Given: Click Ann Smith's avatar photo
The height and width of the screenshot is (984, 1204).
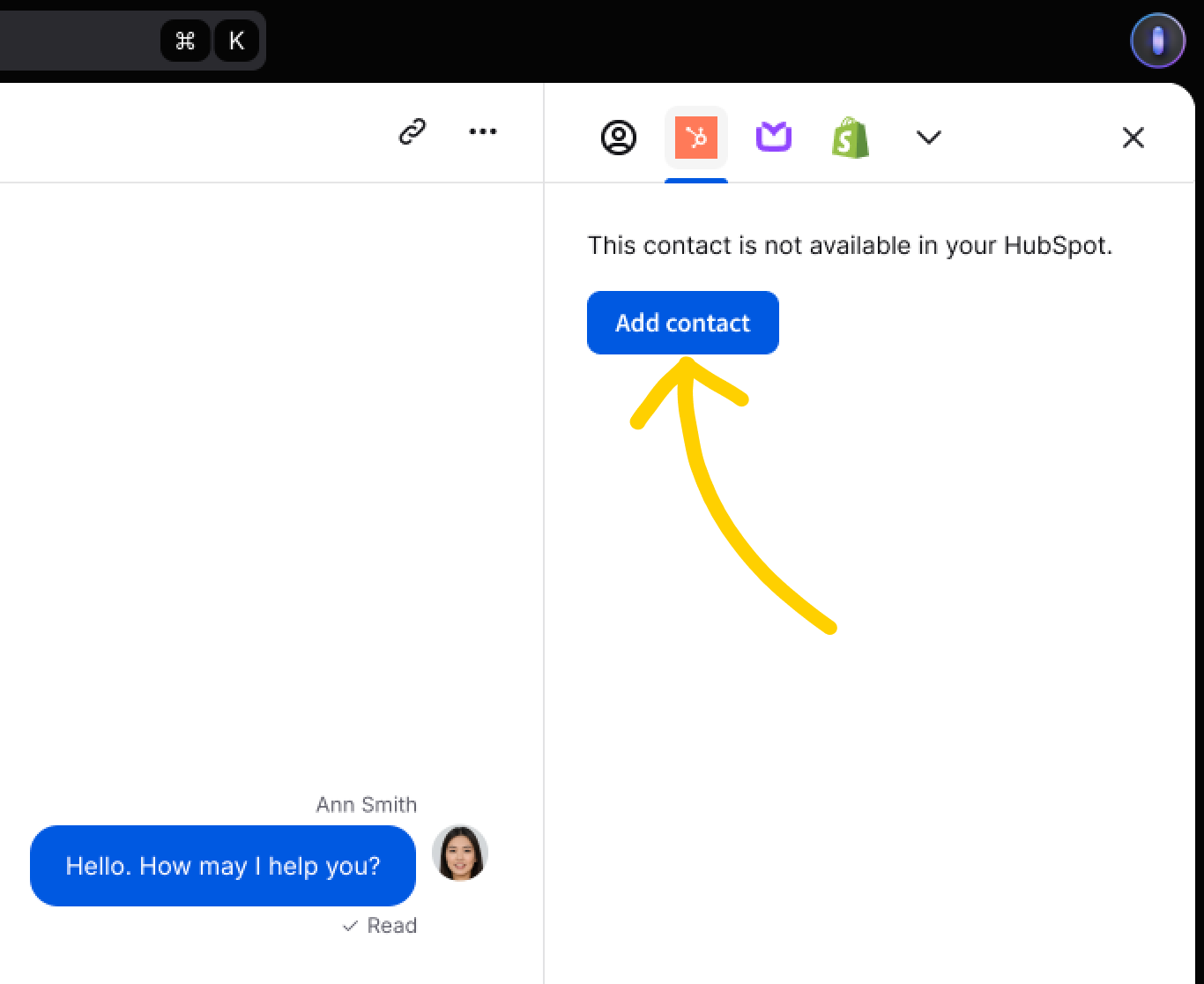Looking at the screenshot, I should pos(460,853).
